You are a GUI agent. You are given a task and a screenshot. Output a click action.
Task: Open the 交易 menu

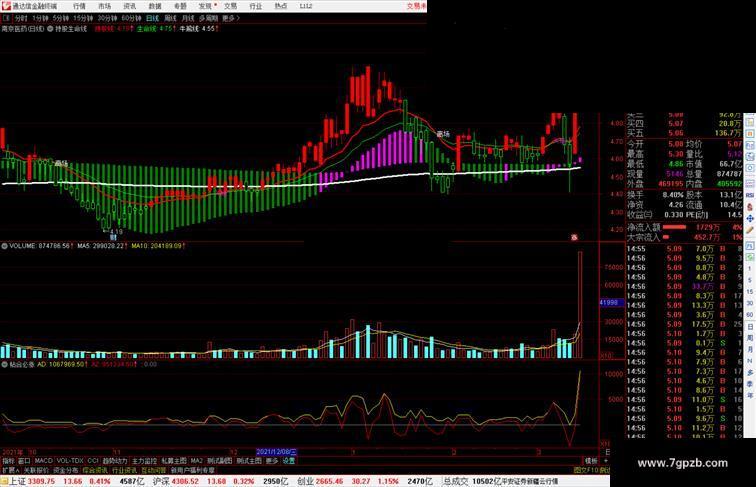pyautogui.click(x=230, y=6)
